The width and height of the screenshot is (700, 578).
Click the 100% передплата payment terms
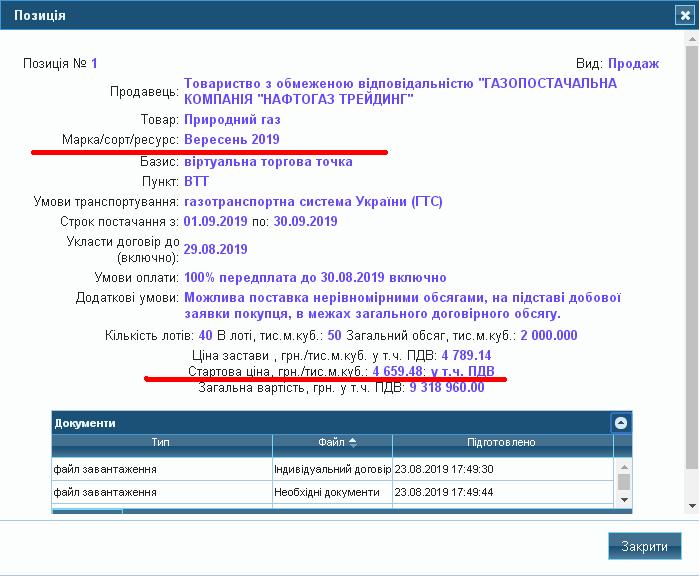[x=315, y=278]
